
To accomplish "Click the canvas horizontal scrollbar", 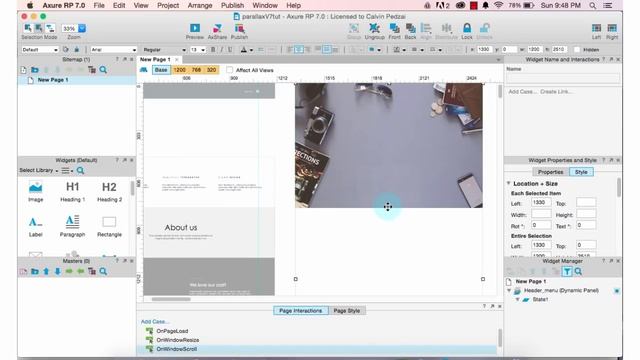I will point(171,299).
